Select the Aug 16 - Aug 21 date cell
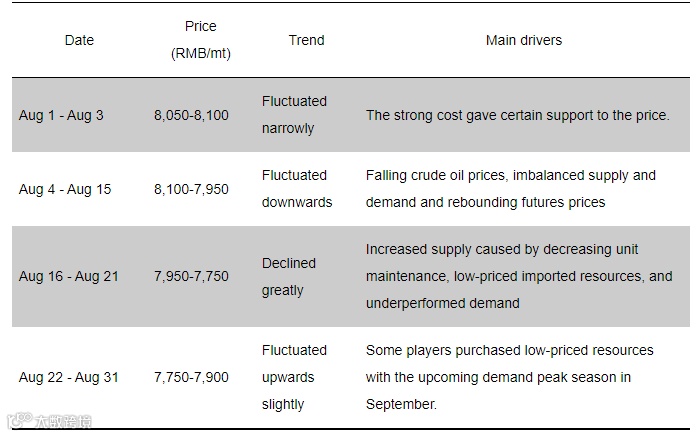Image resolution: width=696 pixels, height=436 pixels. pyautogui.click(x=69, y=276)
